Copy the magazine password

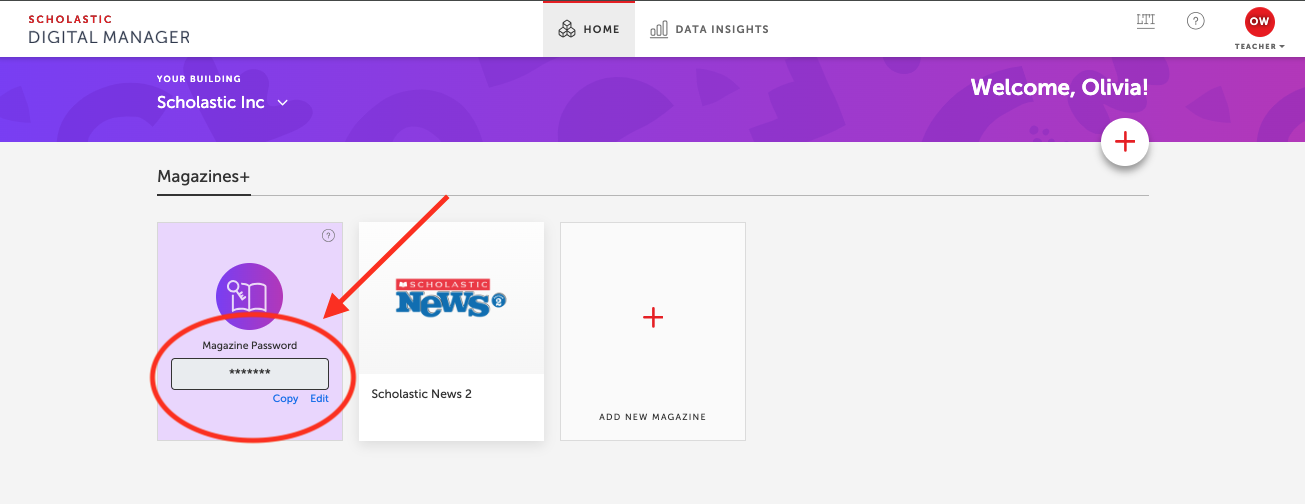coord(285,398)
